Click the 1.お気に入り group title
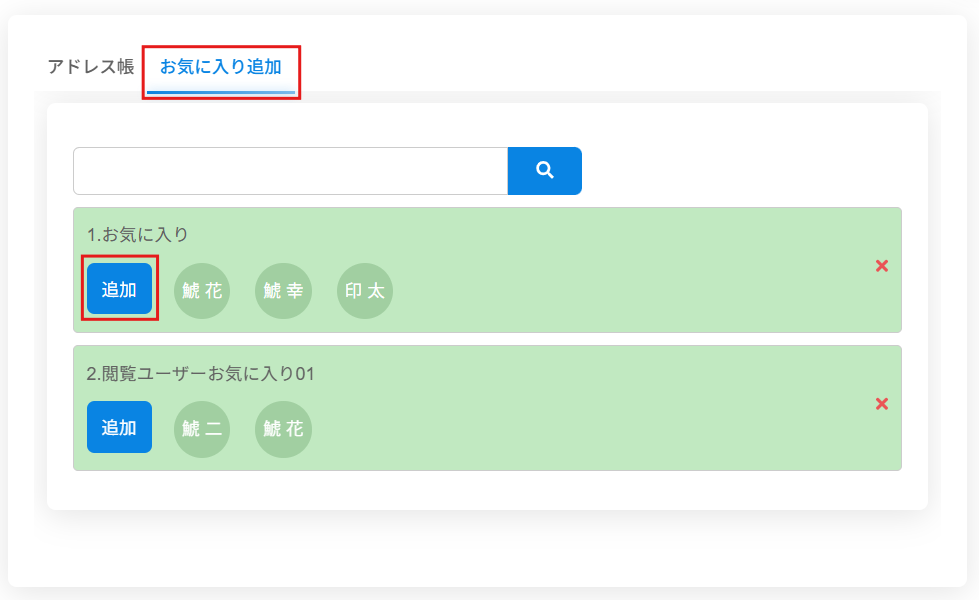 [138, 235]
